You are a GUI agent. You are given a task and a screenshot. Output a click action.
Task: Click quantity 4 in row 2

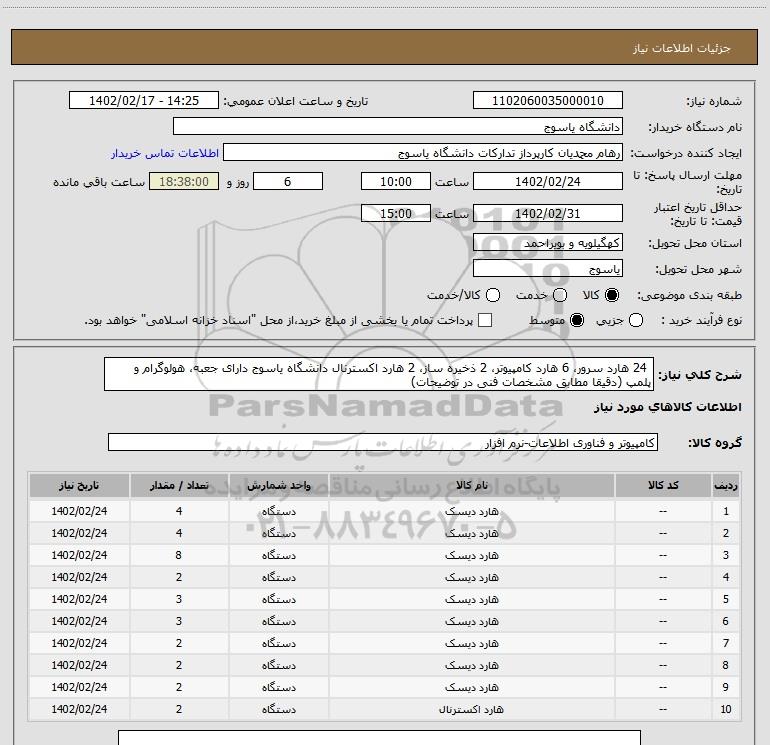(179, 533)
